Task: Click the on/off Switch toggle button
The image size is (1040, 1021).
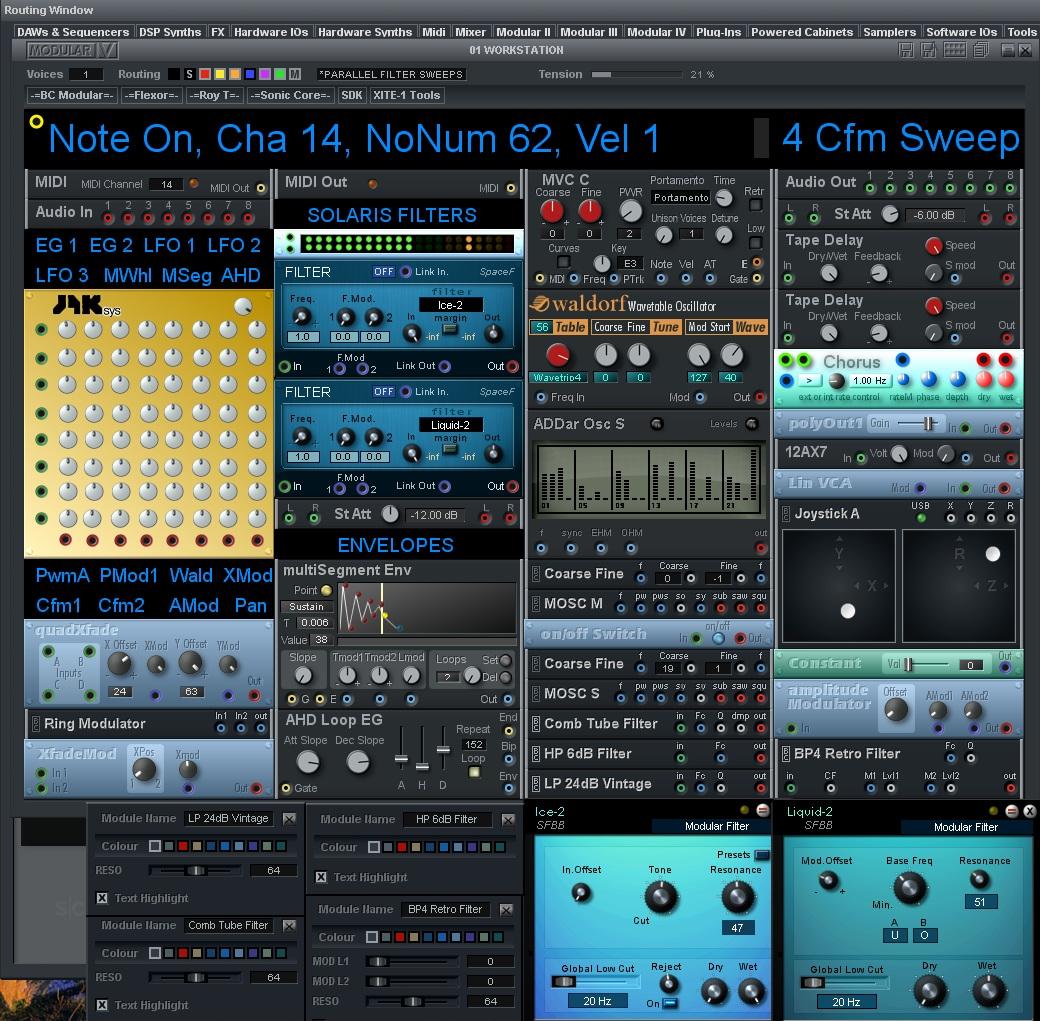Action: point(718,638)
